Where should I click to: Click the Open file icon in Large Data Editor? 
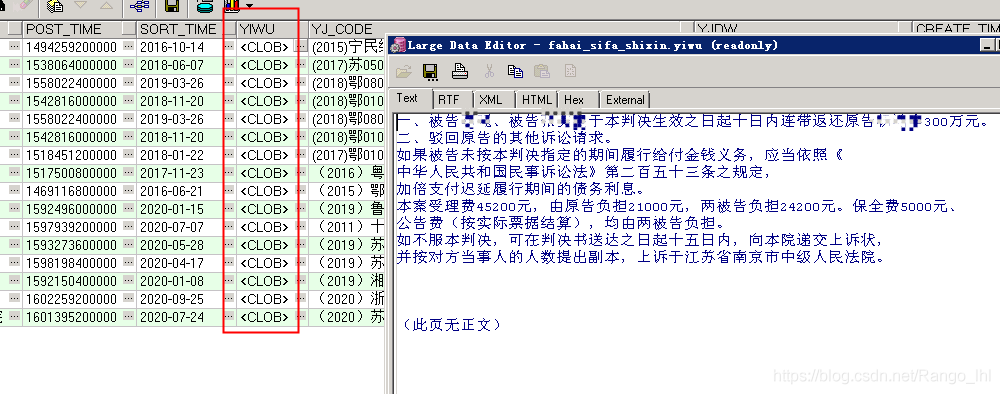pyautogui.click(x=404, y=71)
